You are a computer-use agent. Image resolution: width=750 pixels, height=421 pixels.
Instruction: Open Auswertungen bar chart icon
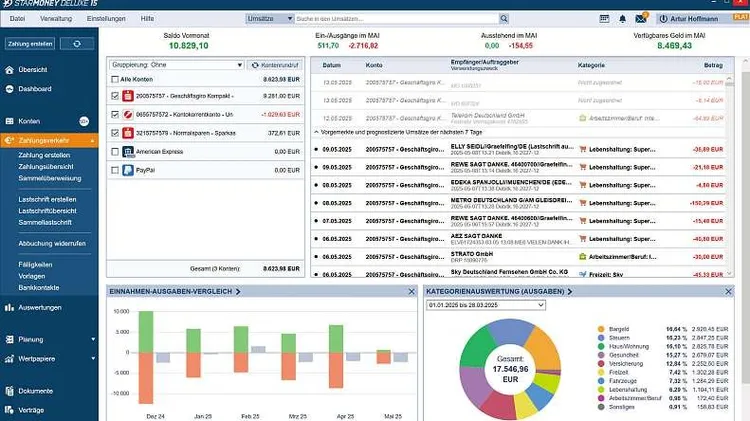click(x=9, y=308)
